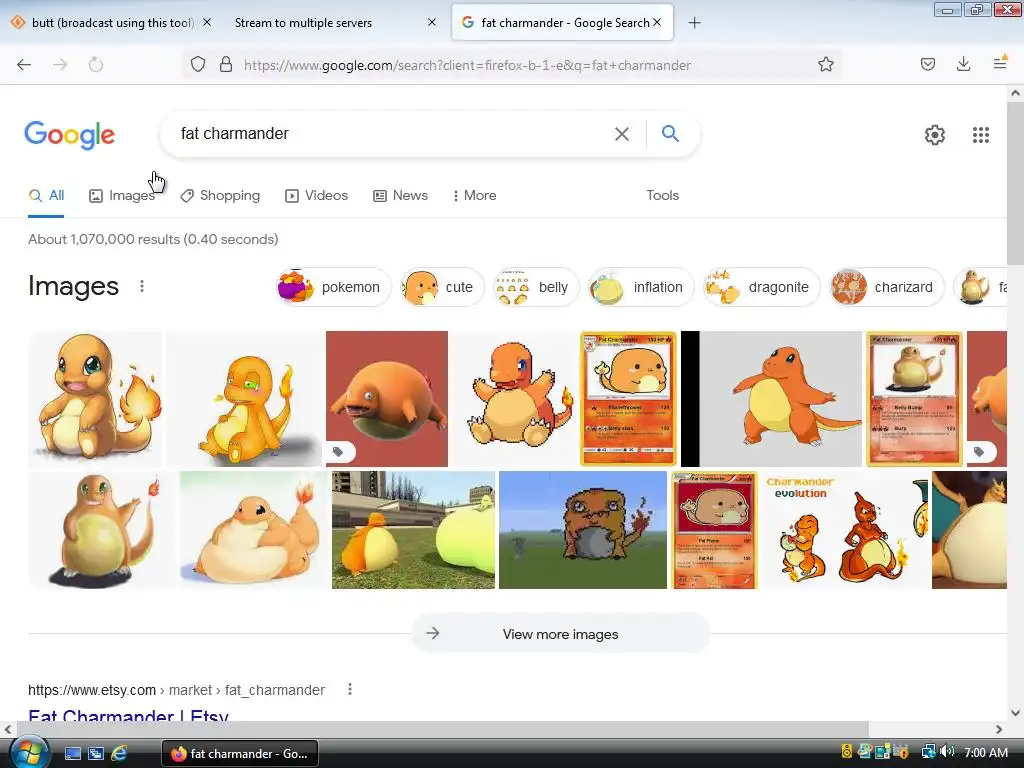Image resolution: width=1024 pixels, height=768 pixels.
Task: Open Google settings gear
Action: tap(935, 135)
